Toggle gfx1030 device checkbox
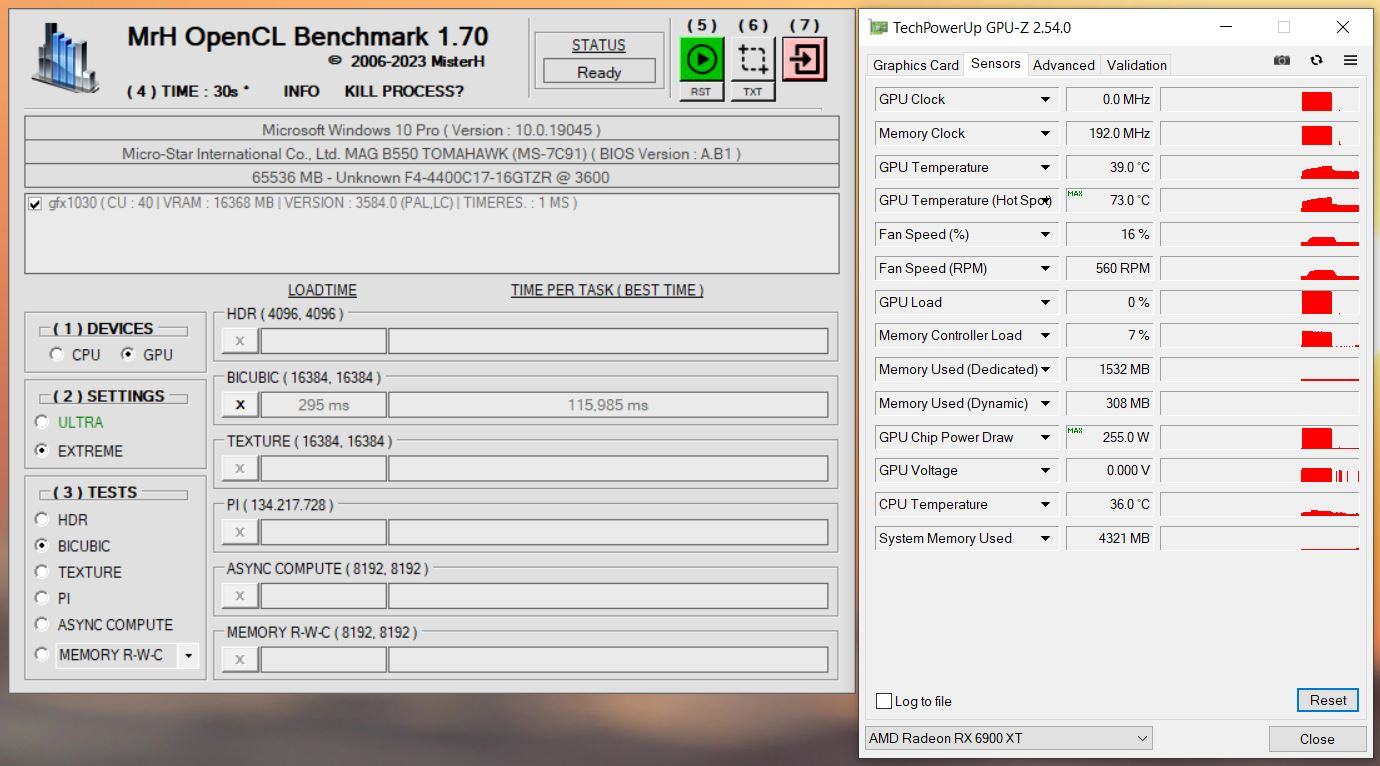 (36, 204)
